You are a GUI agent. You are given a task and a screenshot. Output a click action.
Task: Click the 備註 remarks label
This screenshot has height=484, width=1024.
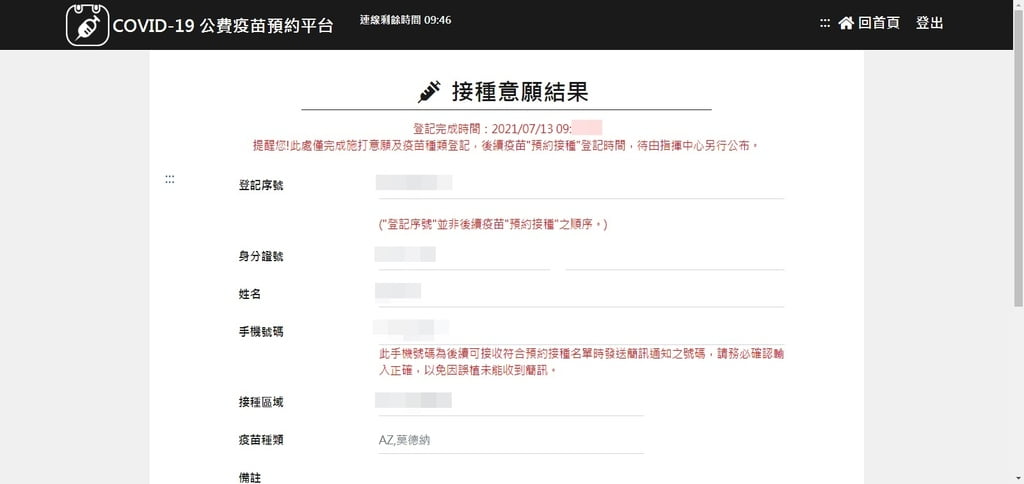click(x=250, y=477)
